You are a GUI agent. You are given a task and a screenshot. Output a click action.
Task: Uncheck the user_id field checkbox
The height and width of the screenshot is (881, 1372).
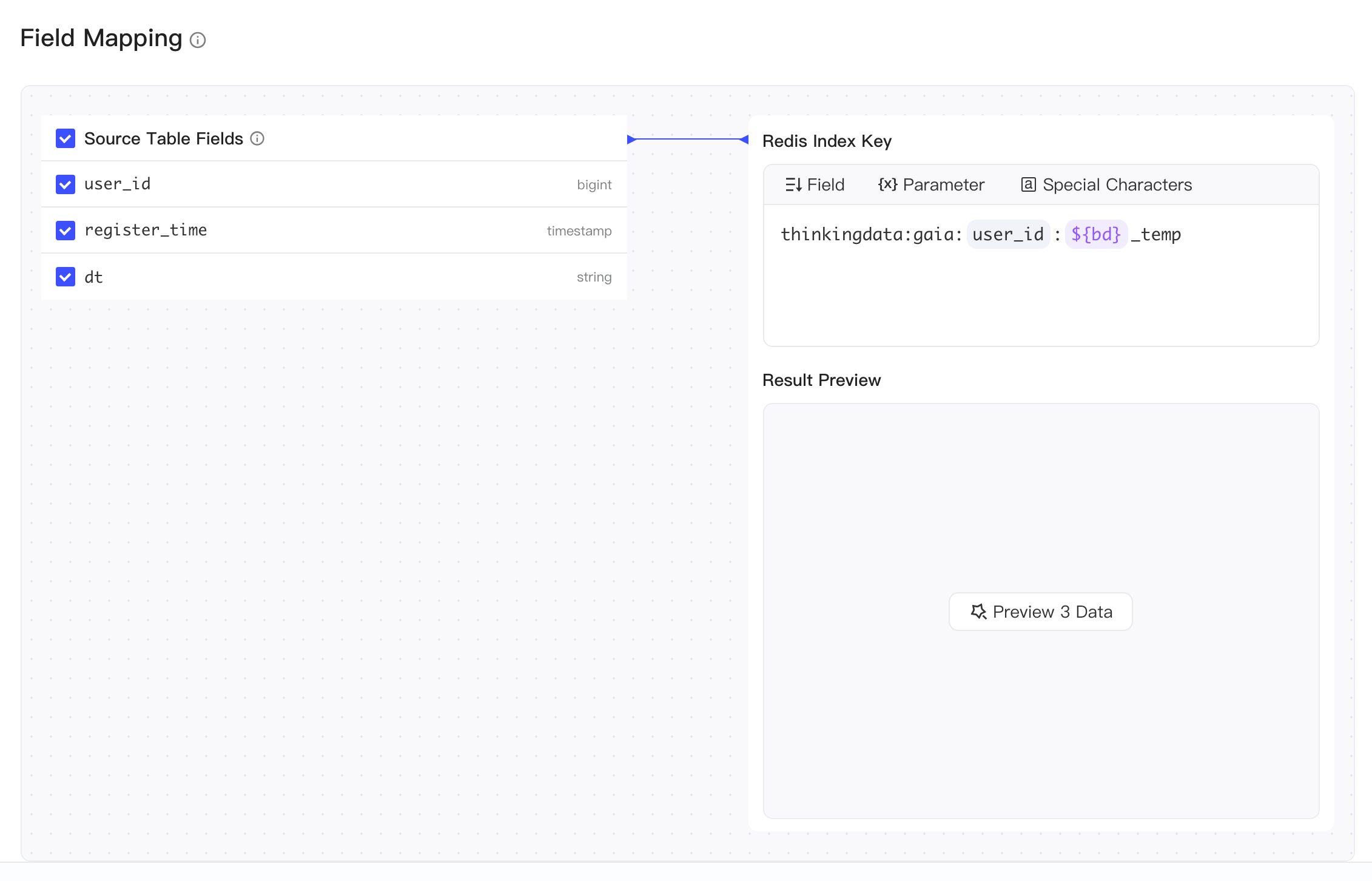[66, 184]
